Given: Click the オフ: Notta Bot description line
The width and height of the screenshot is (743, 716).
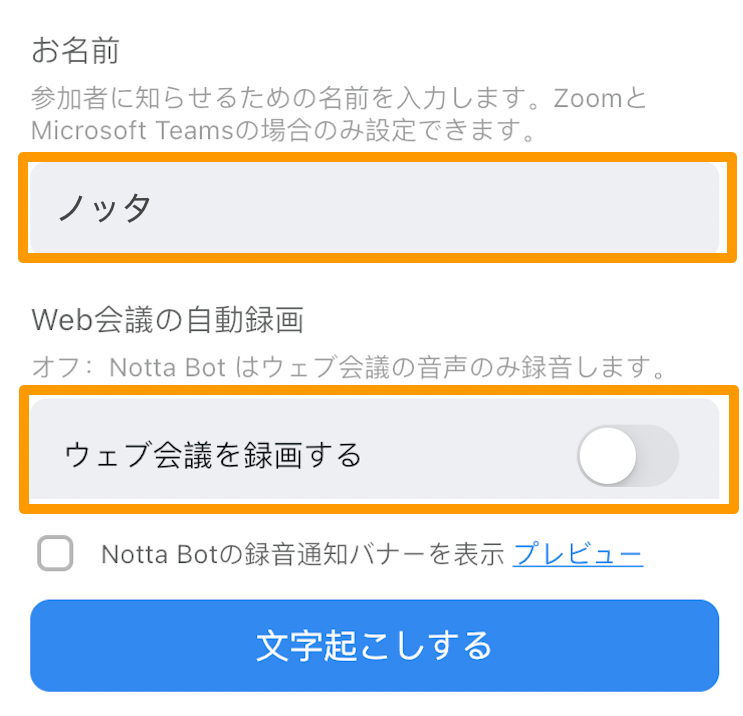Looking at the screenshot, I should 348,367.
